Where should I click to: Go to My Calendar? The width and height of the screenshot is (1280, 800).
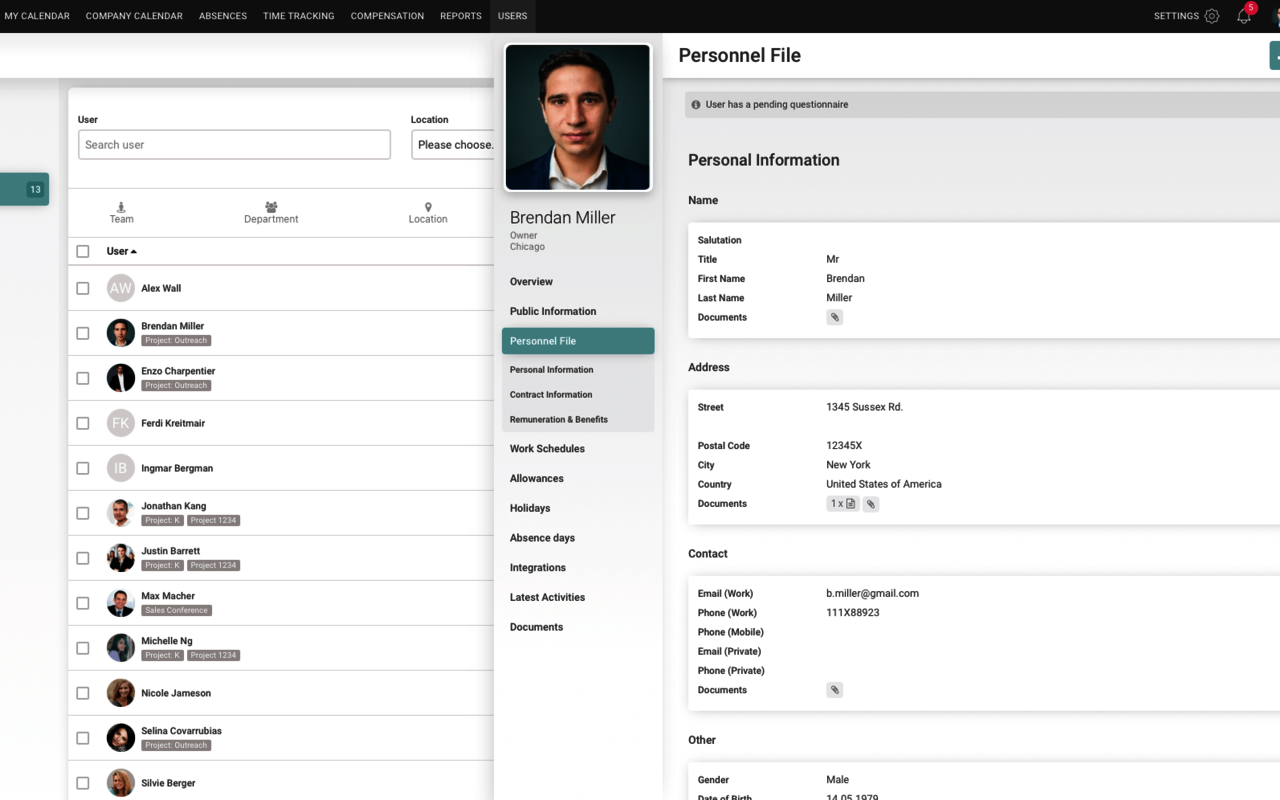(37, 16)
